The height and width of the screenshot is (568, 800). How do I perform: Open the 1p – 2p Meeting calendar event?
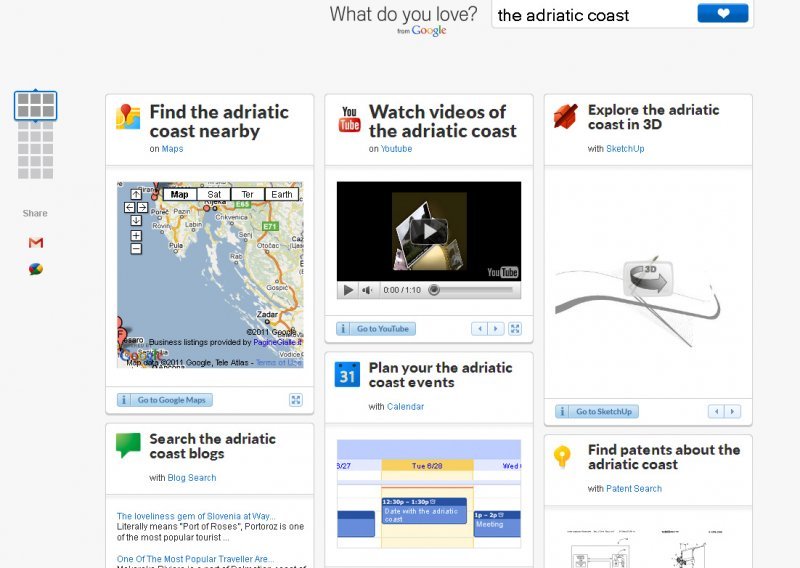(497, 524)
